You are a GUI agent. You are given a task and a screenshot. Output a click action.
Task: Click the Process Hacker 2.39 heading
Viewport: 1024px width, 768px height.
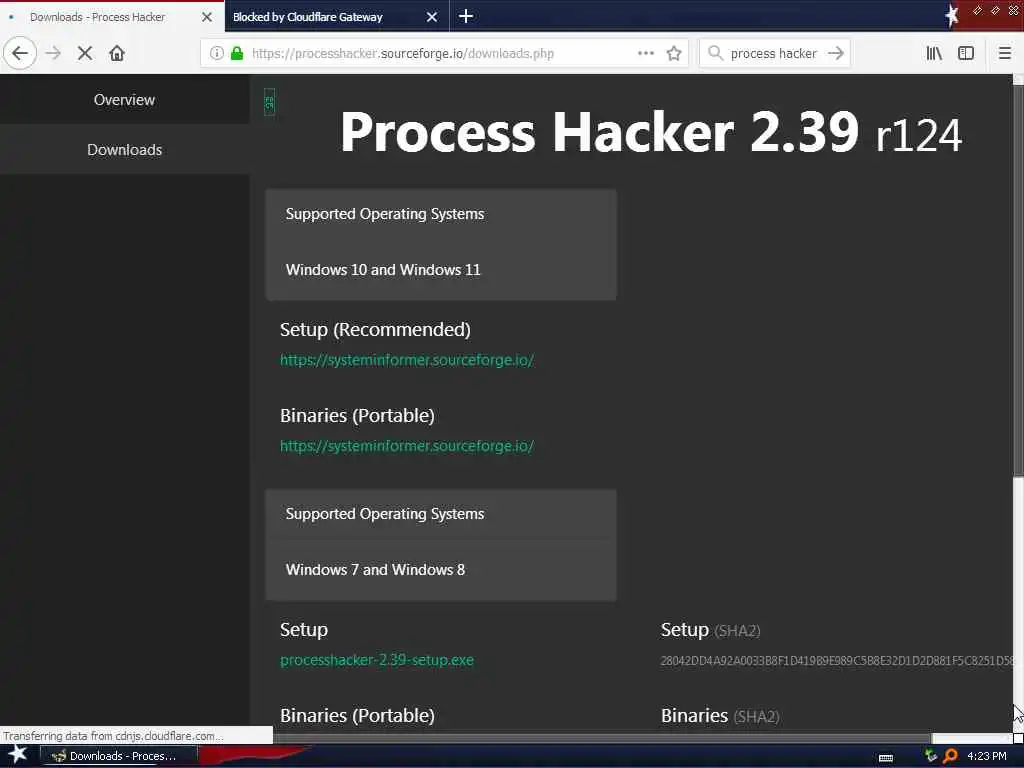pyautogui.click(x=599, y=132)
